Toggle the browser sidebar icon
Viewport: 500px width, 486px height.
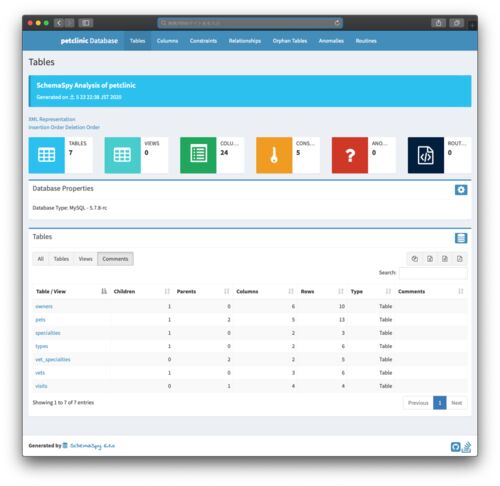coord(86,23)
